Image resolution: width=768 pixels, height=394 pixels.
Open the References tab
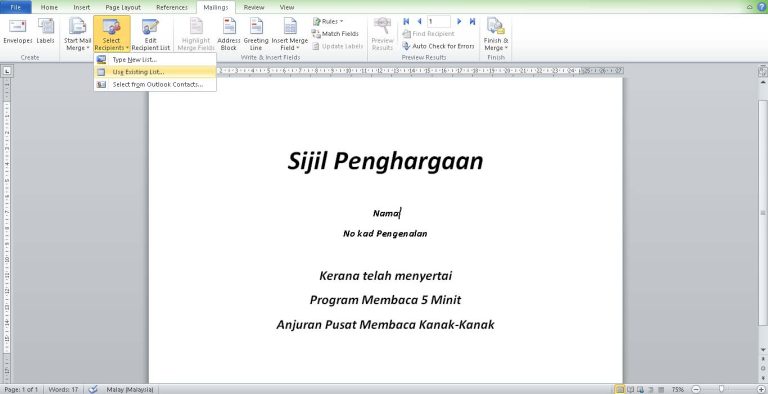[172, 7]
